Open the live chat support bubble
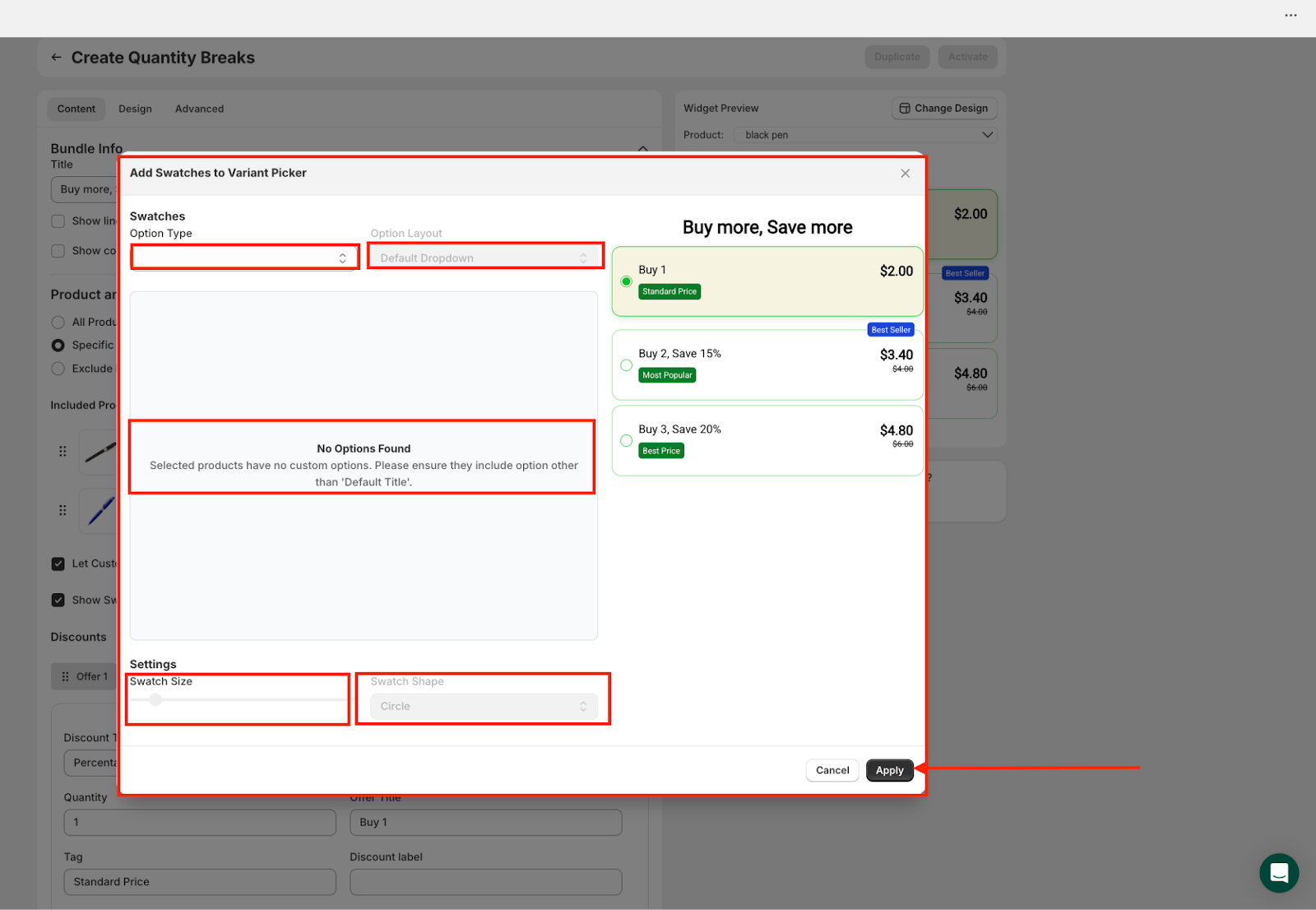Image resolution: width=1316 pixels, height=910 pixels. pos(1278,872)
